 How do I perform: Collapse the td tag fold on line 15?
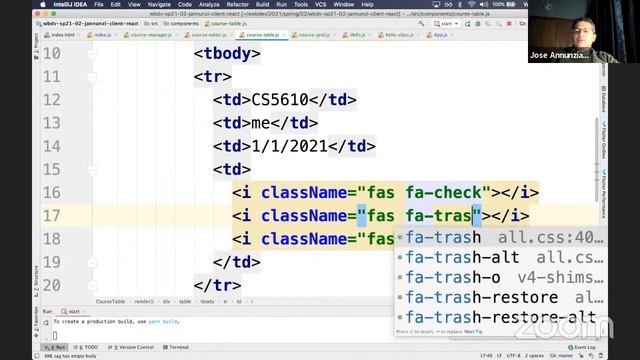[92, 169]
